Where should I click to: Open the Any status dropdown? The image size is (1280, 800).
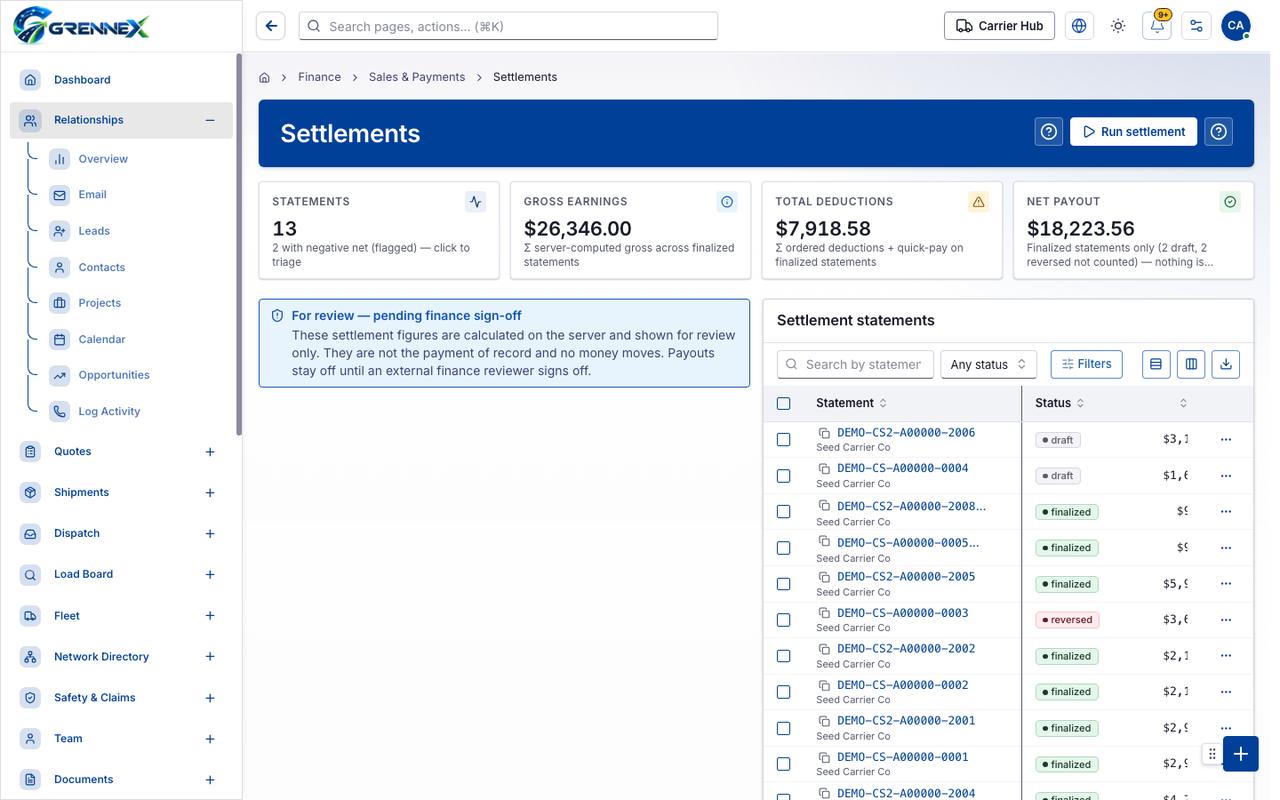click(x=988, y=364)
